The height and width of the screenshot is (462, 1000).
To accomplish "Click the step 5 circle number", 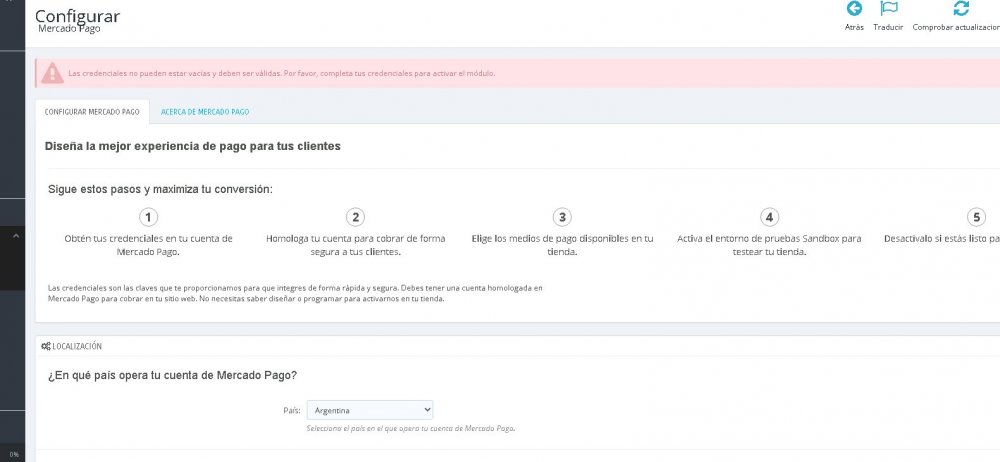I will pos(976,218).
